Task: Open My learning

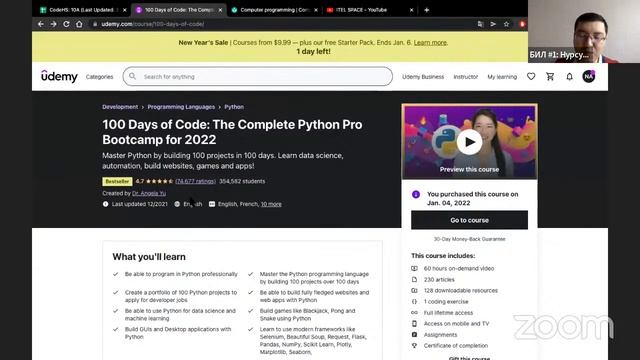Action: (502, 77)
